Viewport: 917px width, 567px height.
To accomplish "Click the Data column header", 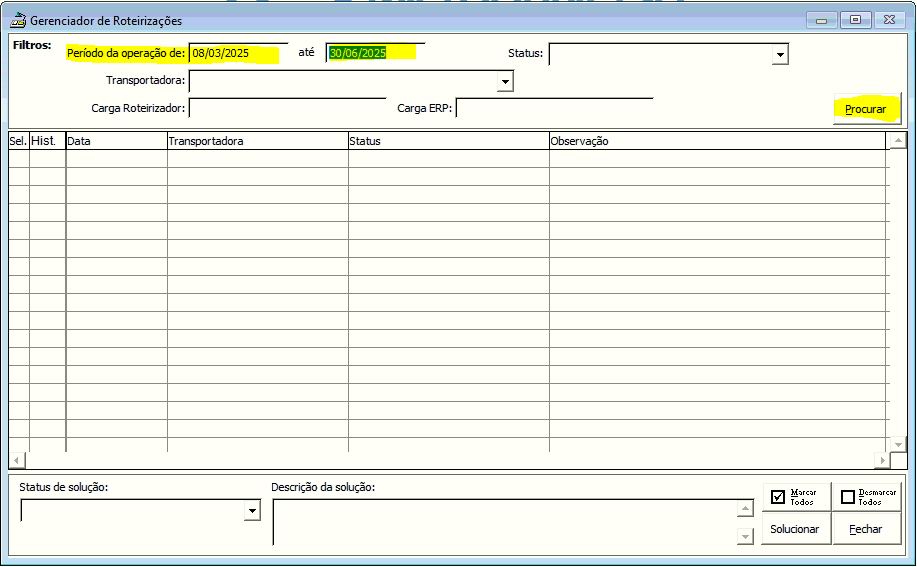I will point(116,141).
